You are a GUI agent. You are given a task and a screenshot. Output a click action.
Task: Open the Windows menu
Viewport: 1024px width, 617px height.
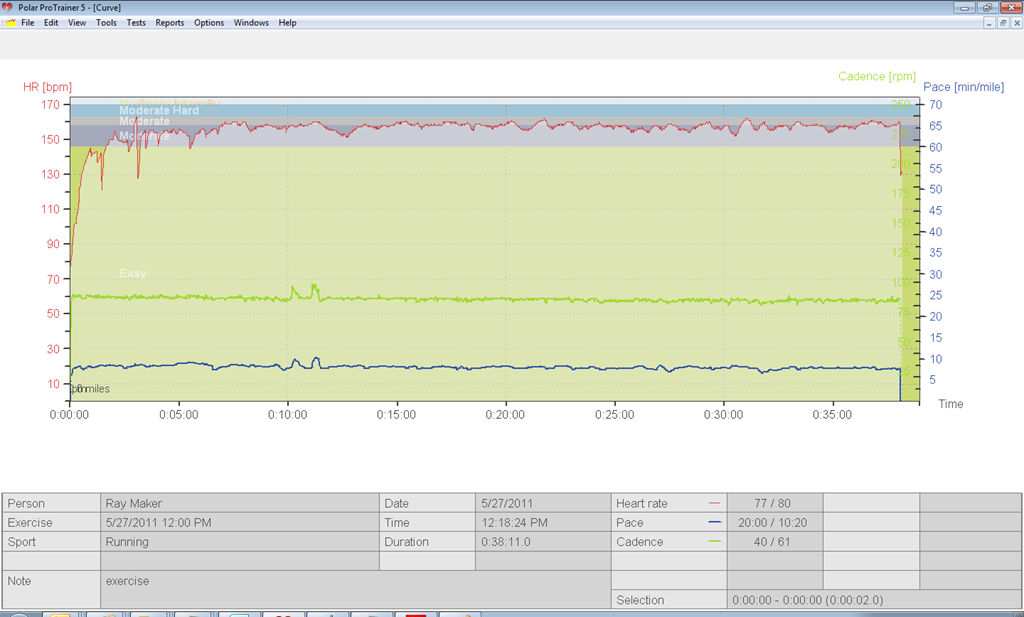pyautogui.click(x=251, y=23)
